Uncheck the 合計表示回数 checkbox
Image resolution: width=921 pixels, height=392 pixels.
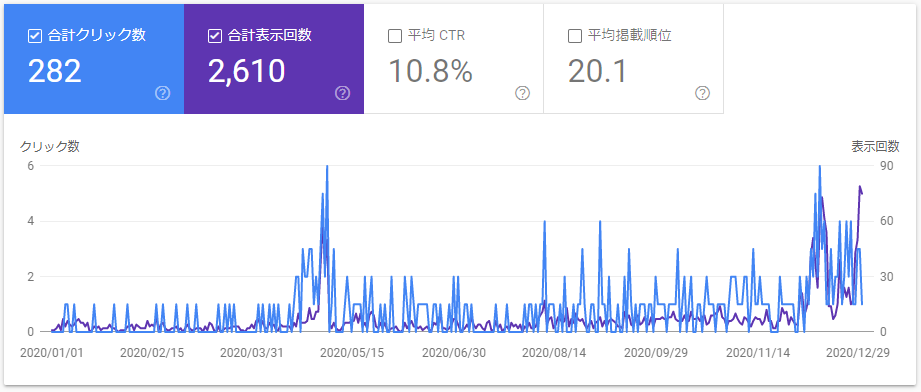click(x=214, y=36)
